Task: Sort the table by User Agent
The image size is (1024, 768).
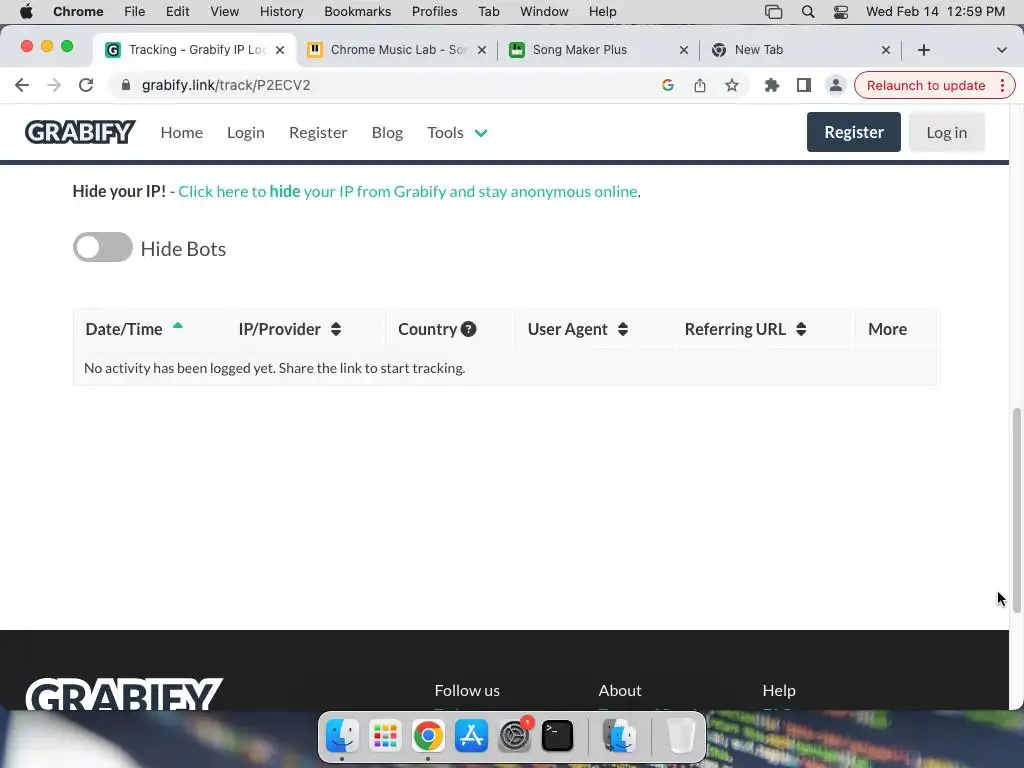Action: pyautogui.click(x=577, y=329)
